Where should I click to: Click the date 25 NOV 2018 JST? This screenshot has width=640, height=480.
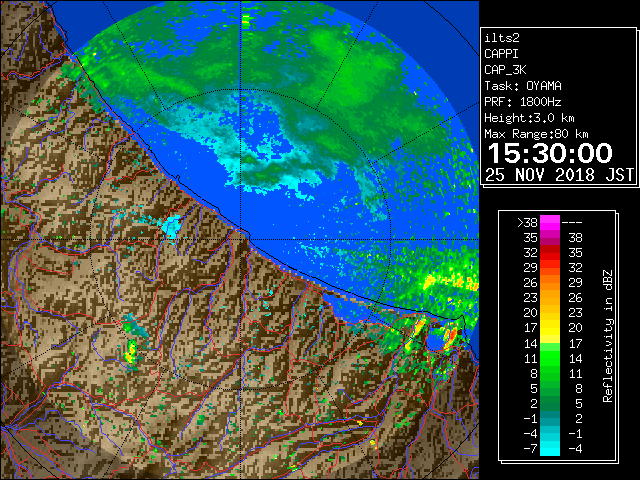pyautogui.click(x=559, y=175)
